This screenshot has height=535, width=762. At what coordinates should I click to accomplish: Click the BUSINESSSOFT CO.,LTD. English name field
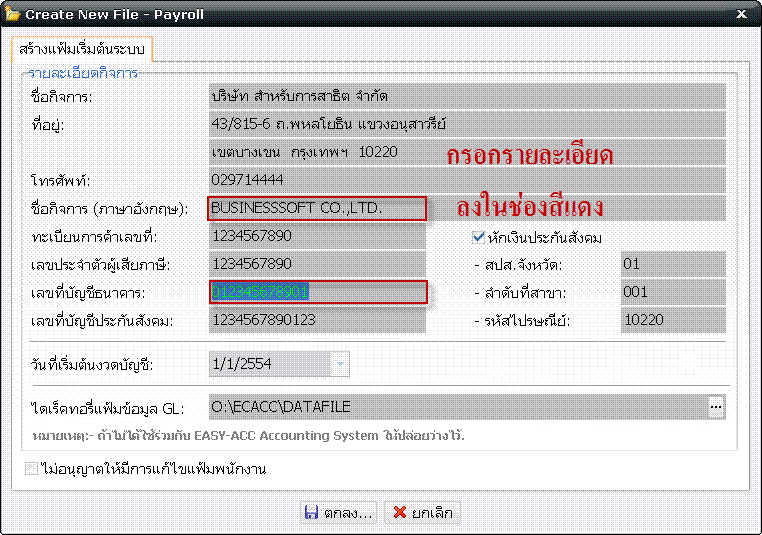coord(317,208)
